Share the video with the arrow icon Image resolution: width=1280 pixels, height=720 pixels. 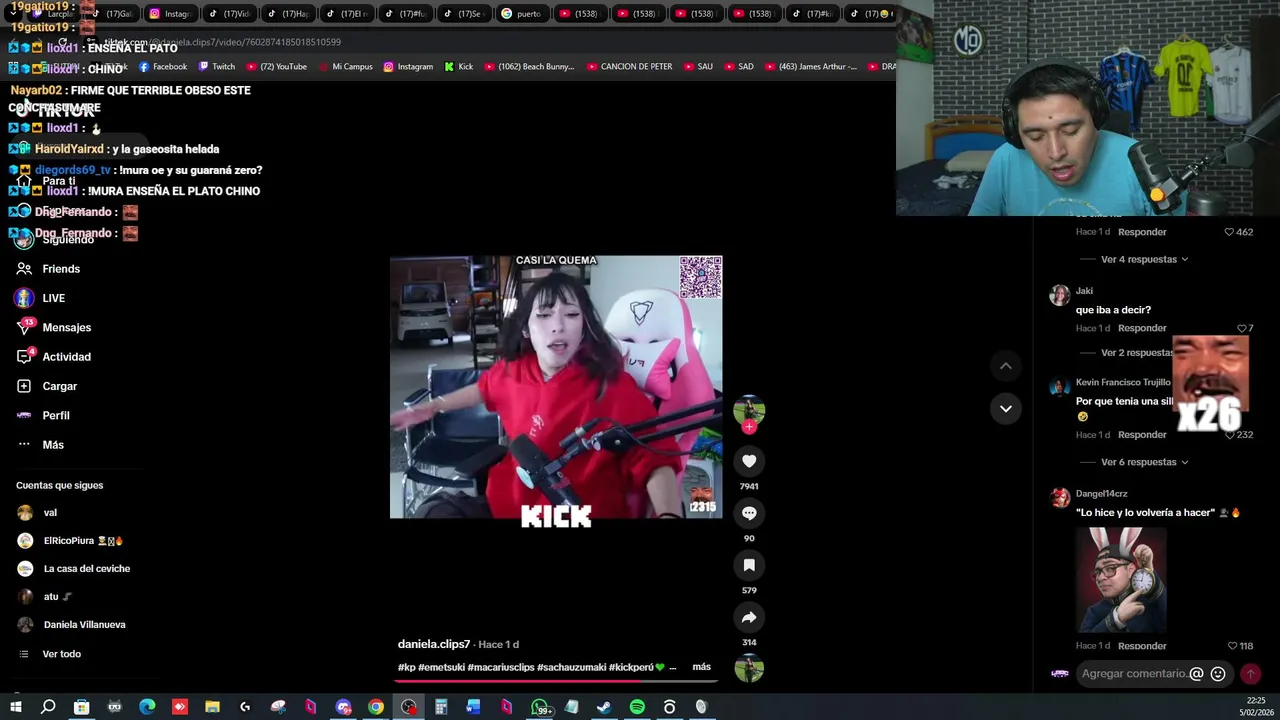click(749, 617)
